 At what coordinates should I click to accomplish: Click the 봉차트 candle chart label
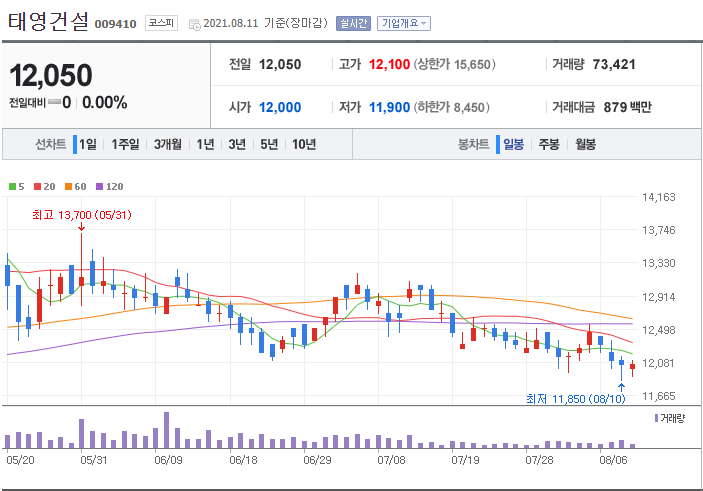473,144
